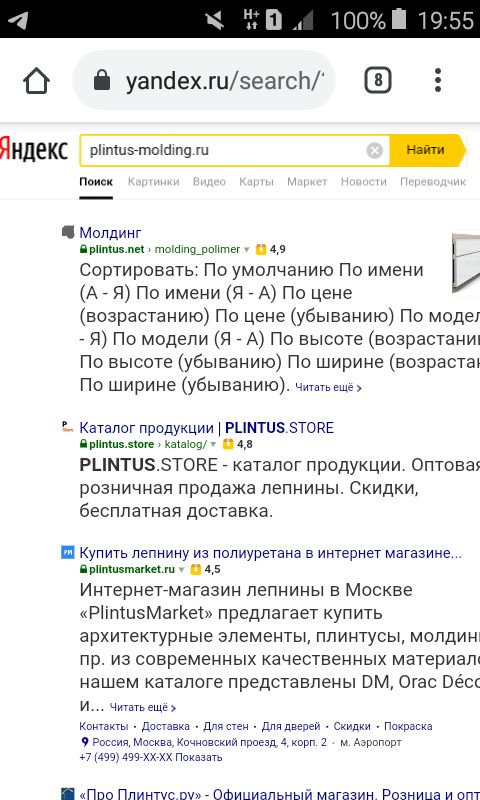Click the plintus.store favicon
This screenshot has width=480, height=800.
67,427
